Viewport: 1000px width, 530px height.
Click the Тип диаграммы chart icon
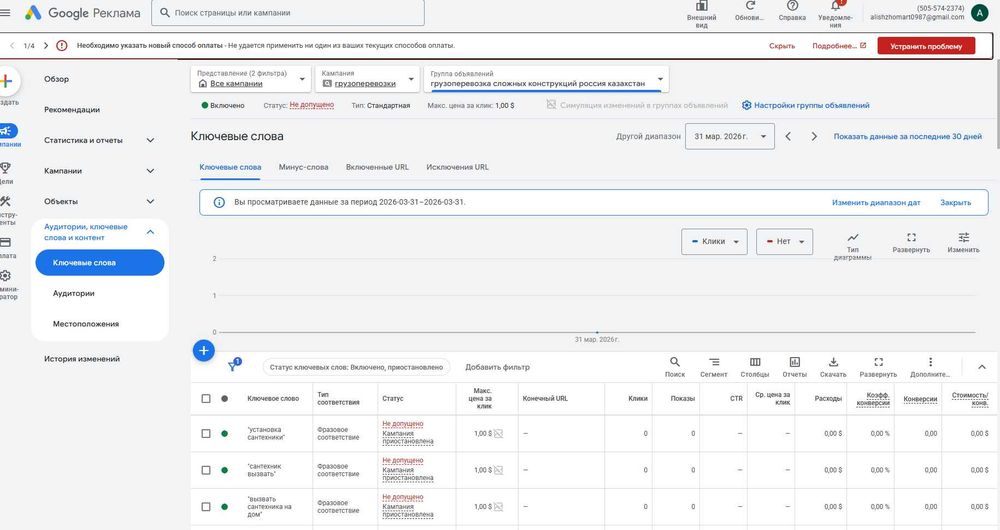[x=853, y=237]
